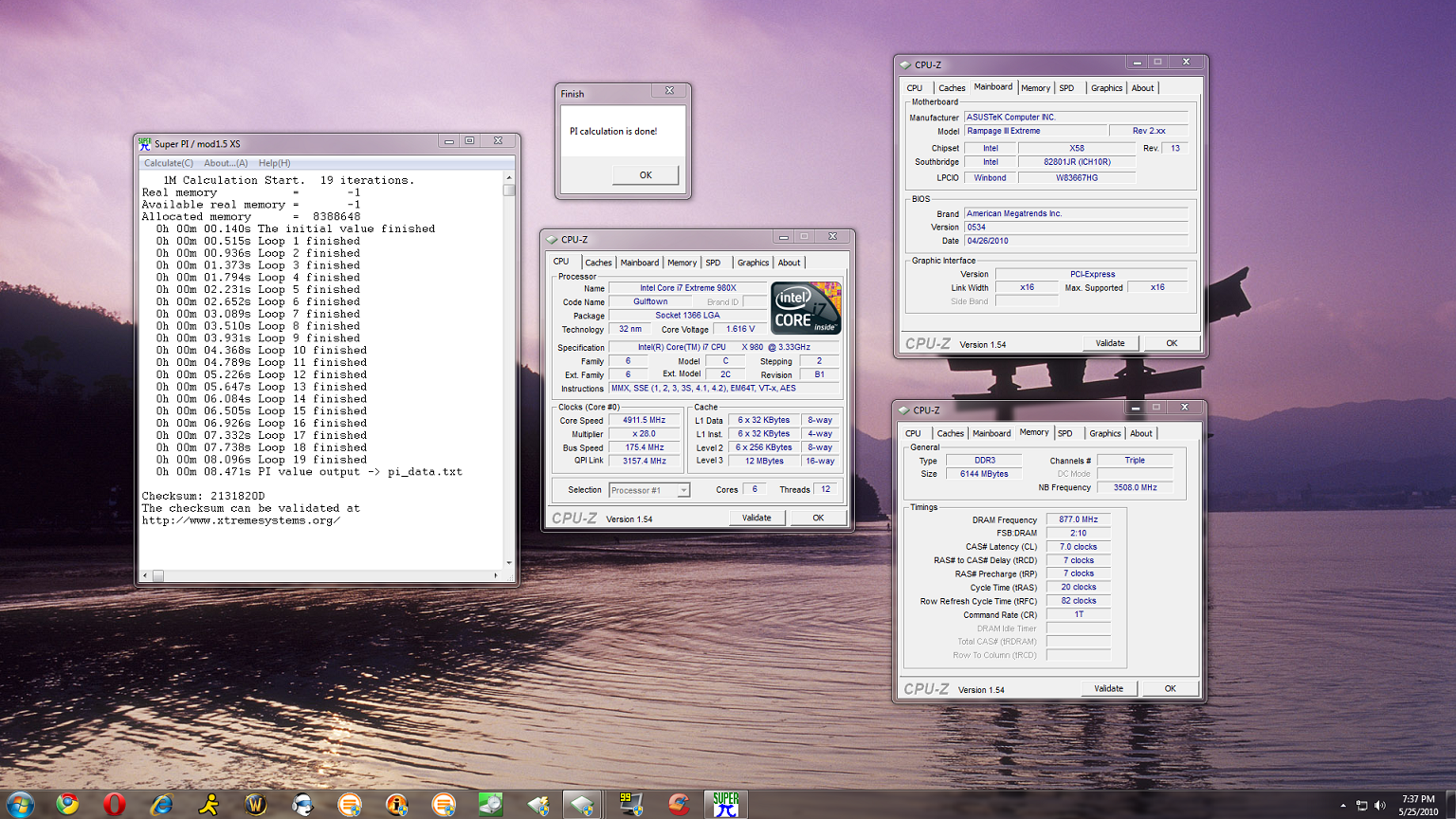1456x819 pixels.
Task: Click the '4911.5 MHz' core speed value
Action: 644,420
